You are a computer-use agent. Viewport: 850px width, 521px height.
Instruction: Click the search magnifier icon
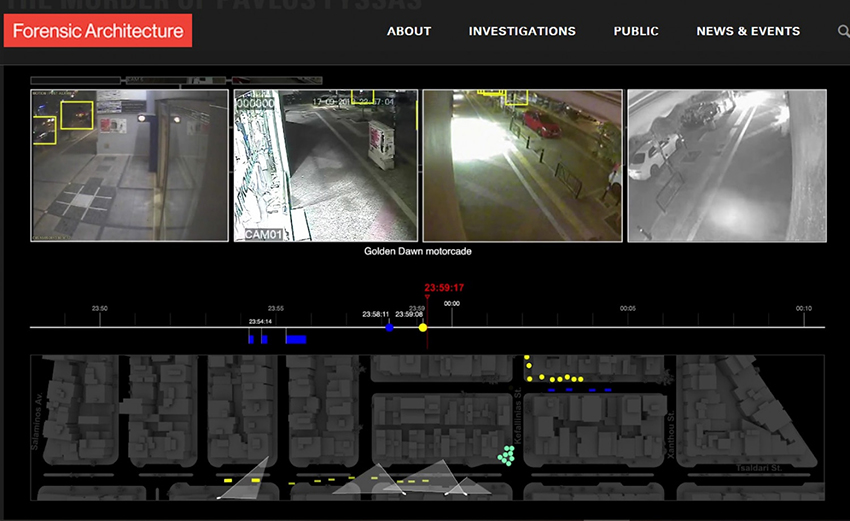coord(843,32)
